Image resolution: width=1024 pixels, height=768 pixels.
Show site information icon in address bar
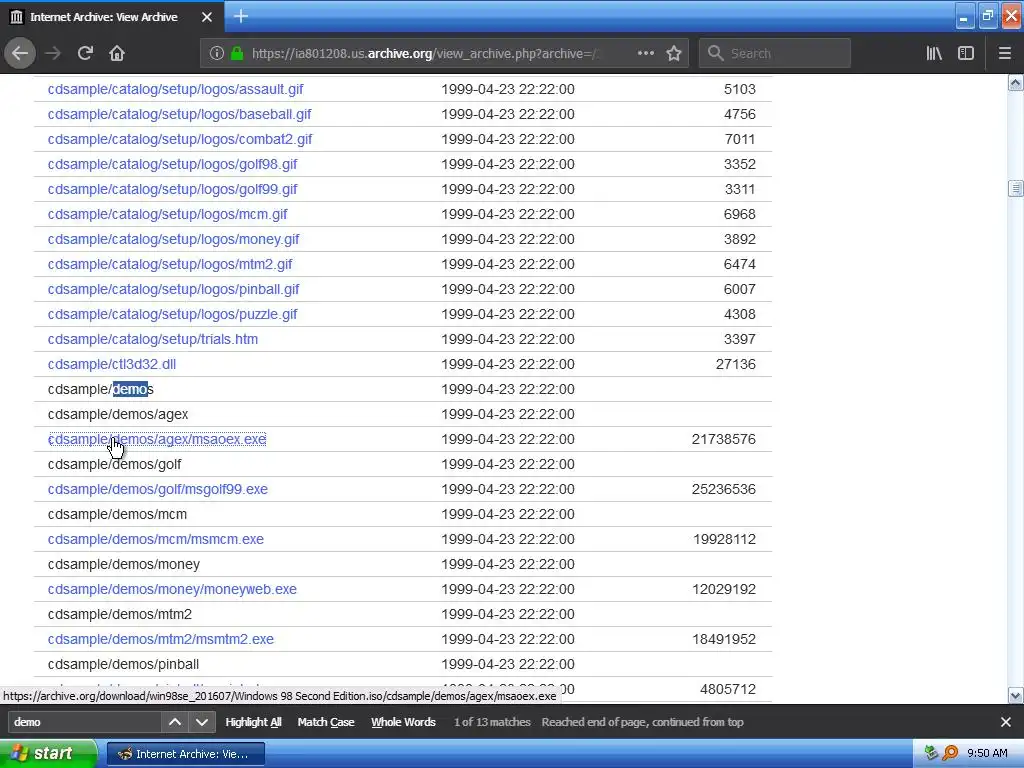tap(217, 54)
